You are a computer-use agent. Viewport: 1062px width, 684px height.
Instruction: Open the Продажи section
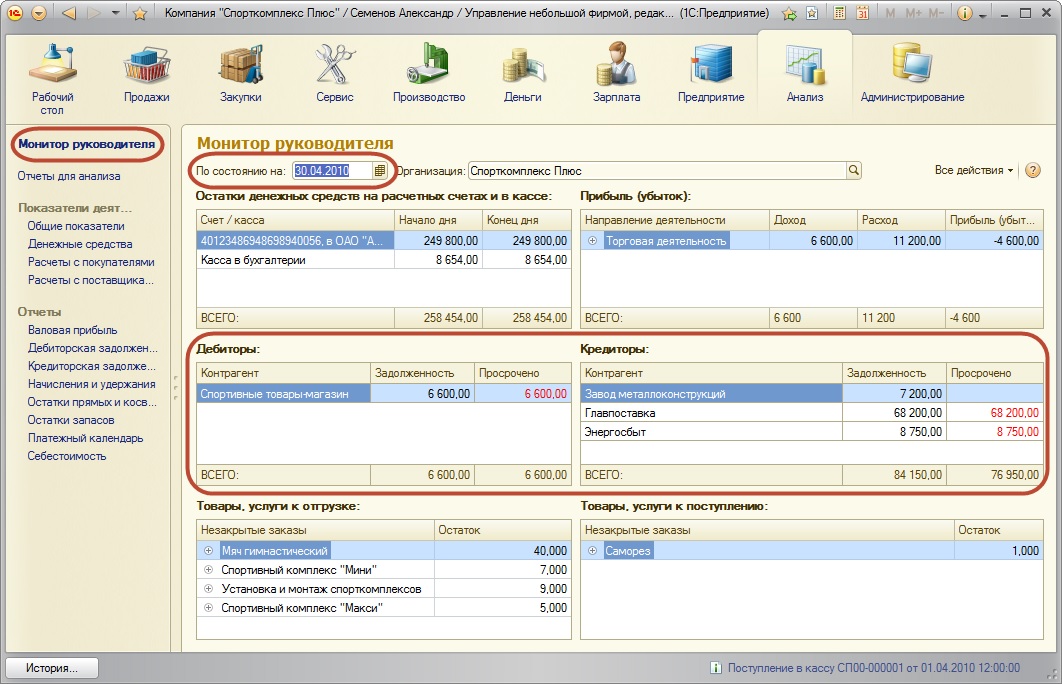146,74
